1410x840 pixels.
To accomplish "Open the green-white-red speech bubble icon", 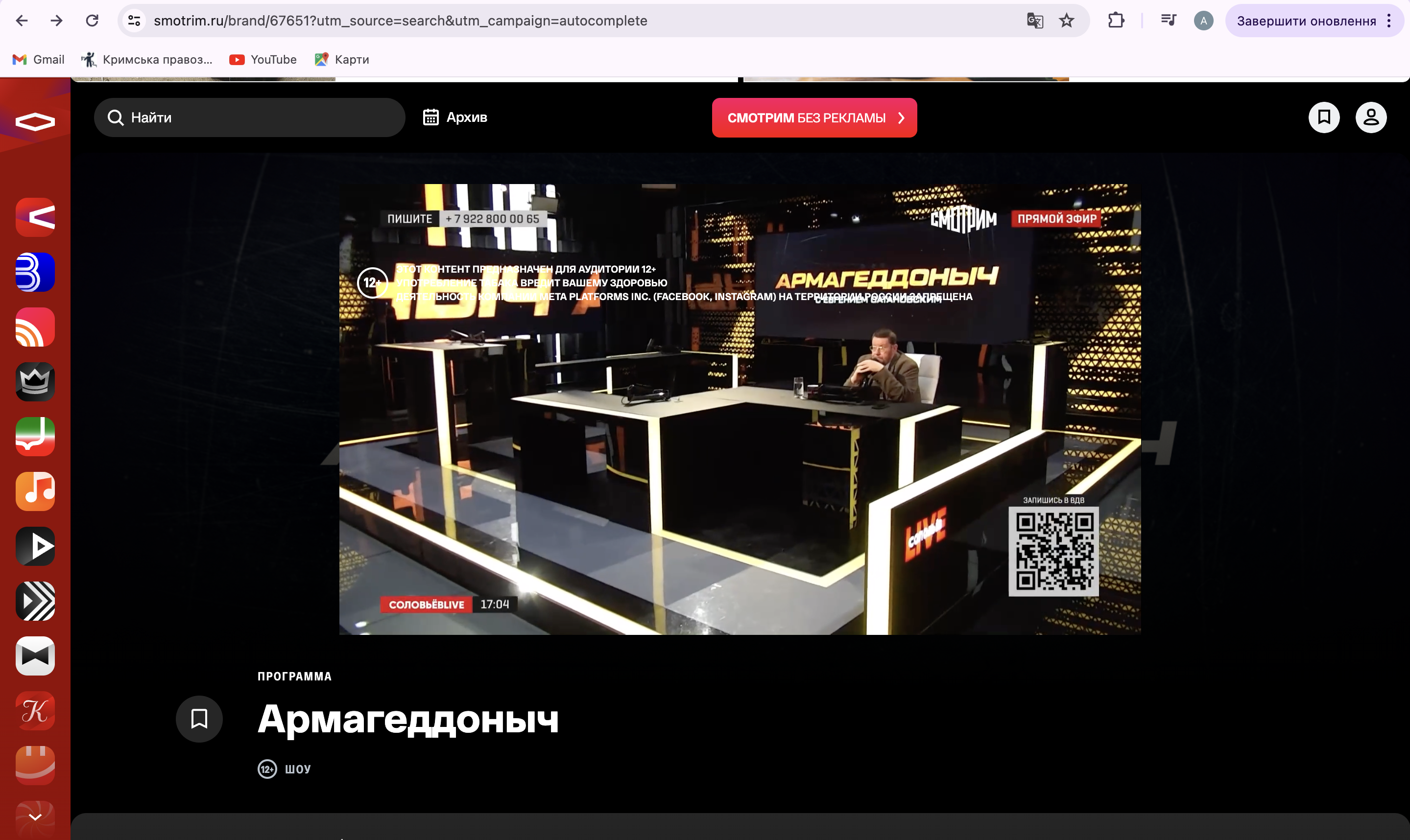I will (x=35, y=437).
